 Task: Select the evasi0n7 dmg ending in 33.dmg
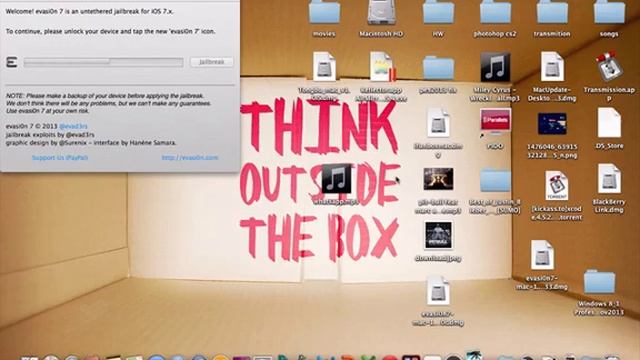click(542, 255)
